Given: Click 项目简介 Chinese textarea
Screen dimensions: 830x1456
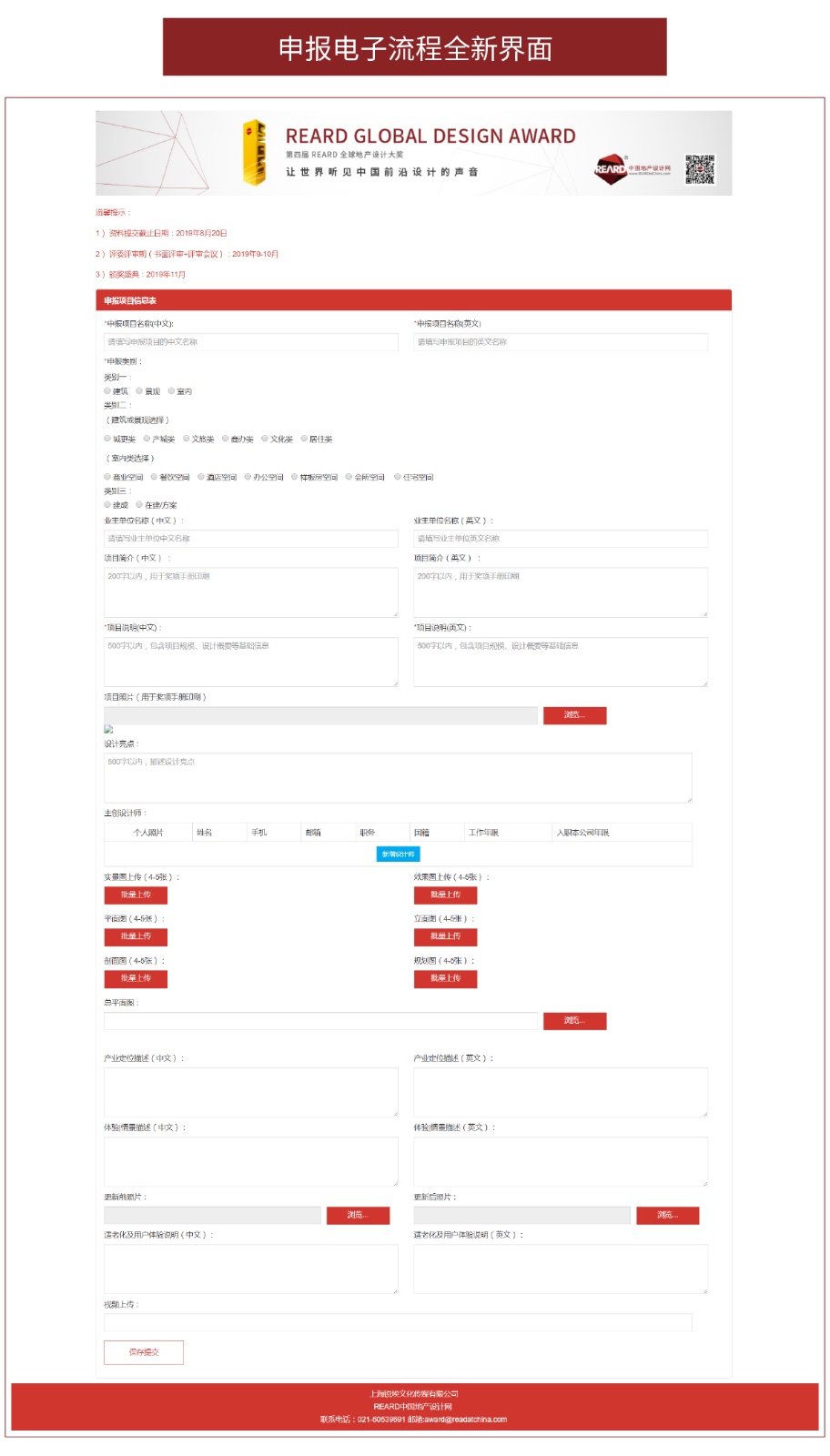Looking at the screenshot, I should click(x=251, y=592).
